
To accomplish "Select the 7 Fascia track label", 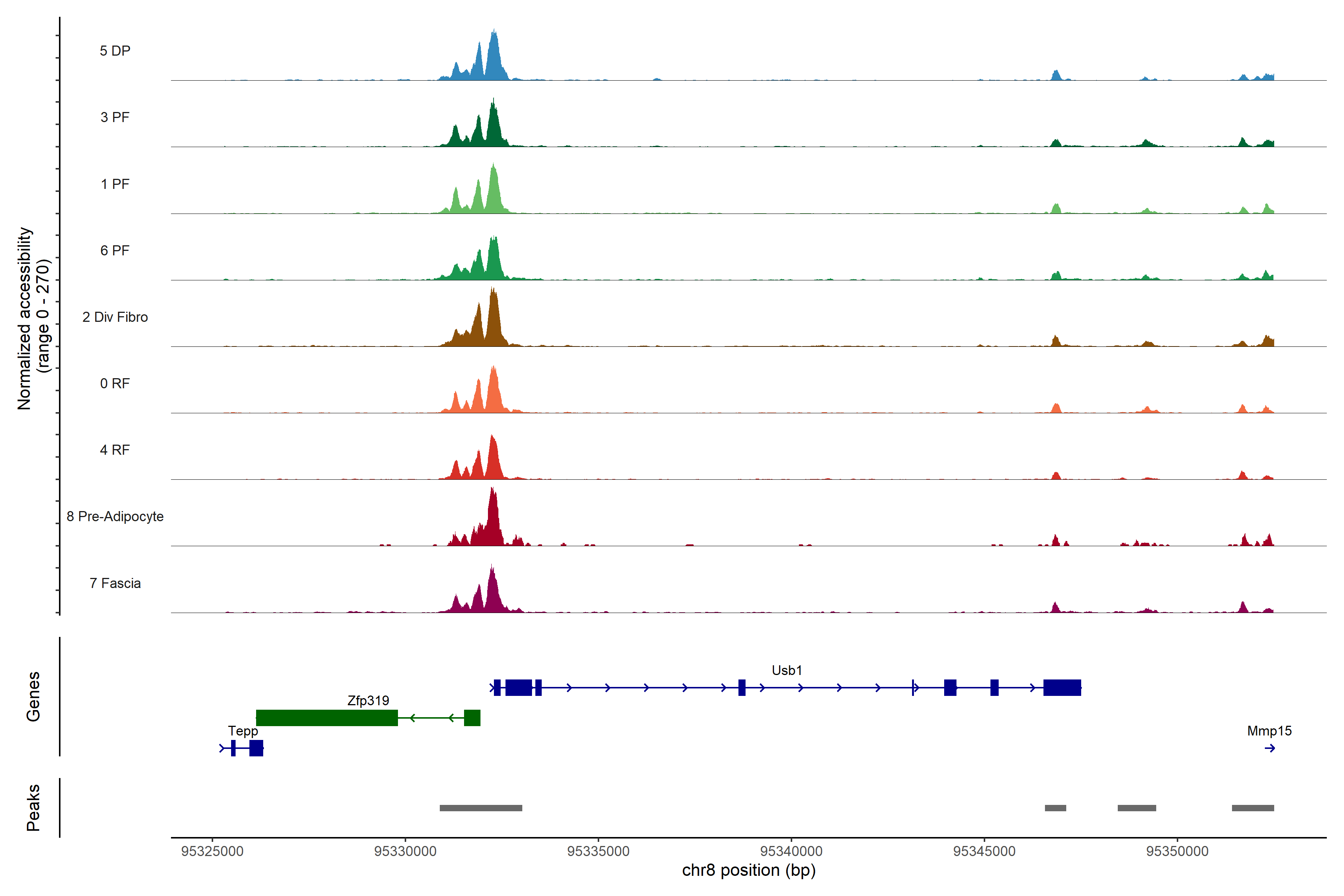I will pyautogui.click(x=115, y=583).
